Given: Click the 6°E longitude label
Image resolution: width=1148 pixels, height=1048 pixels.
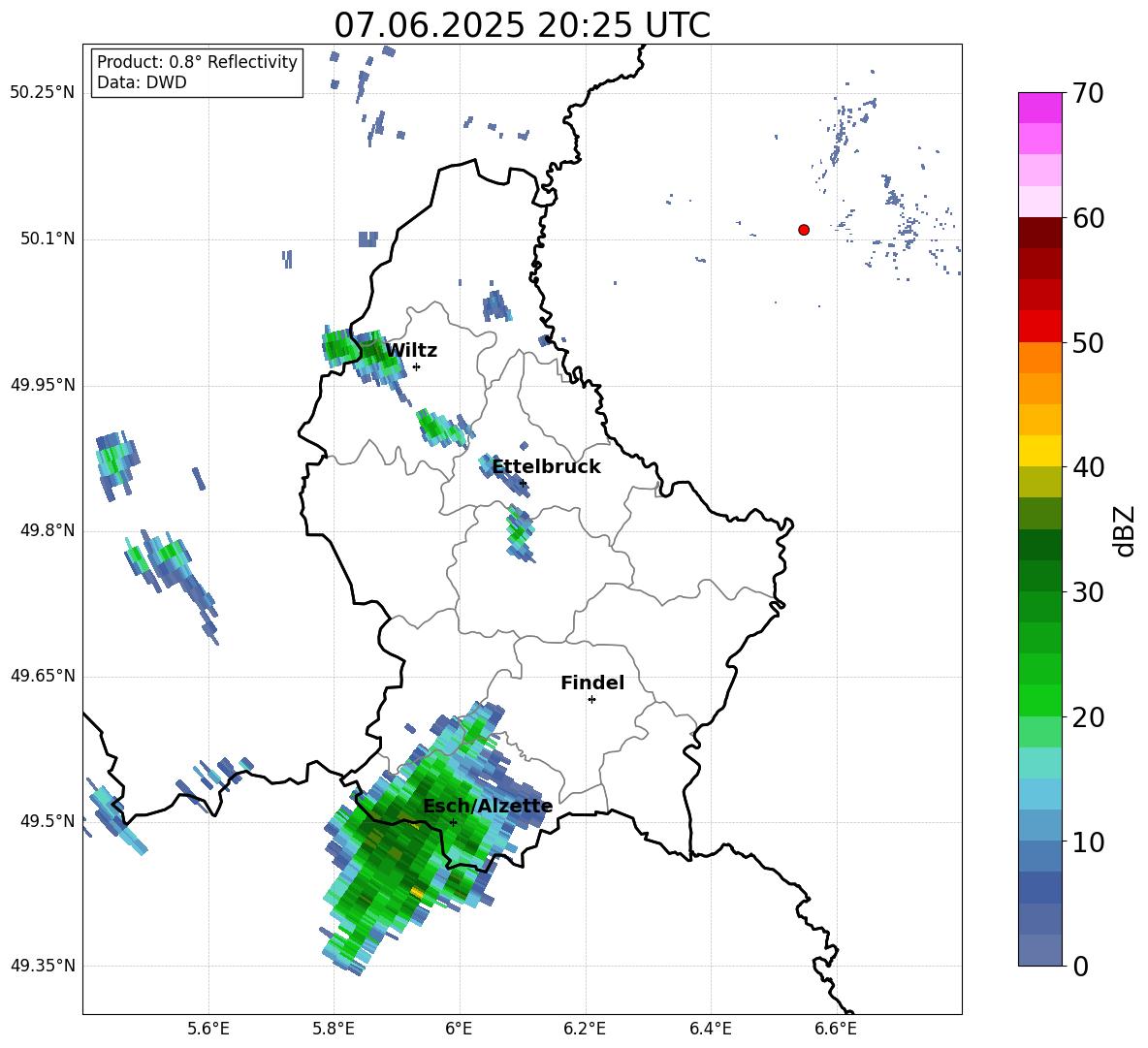Looking at the screenshot, I should pos(459,1029).
